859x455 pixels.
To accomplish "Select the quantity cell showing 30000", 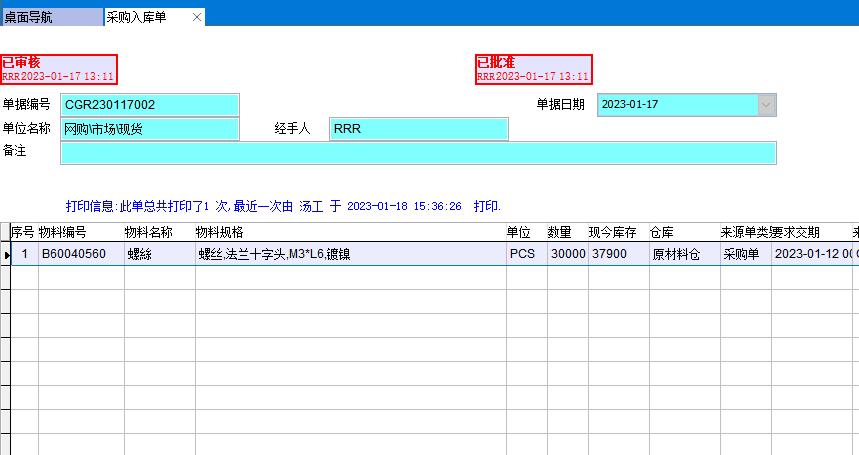I will point(567,254).
